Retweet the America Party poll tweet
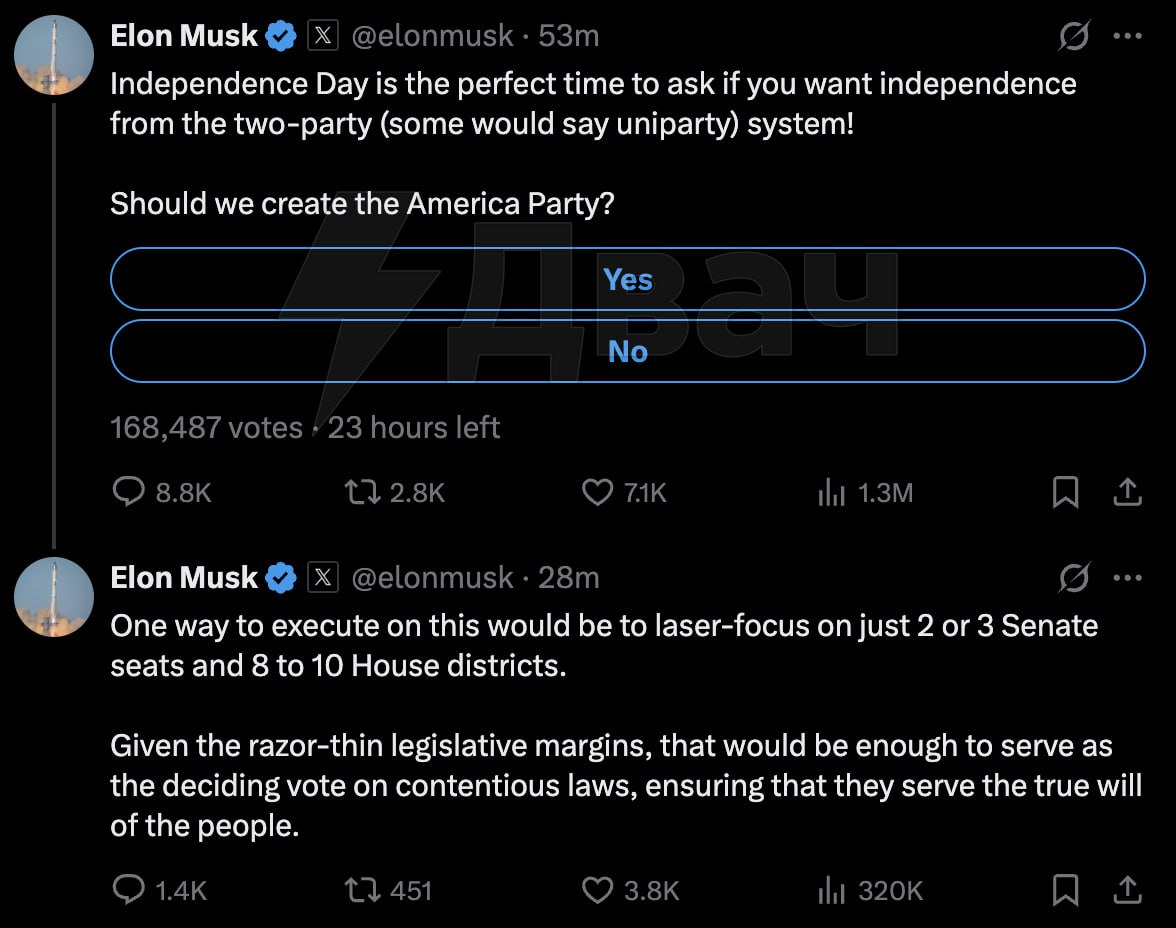The height and width of the screenshot is (928, 1176). coord(394,493)
